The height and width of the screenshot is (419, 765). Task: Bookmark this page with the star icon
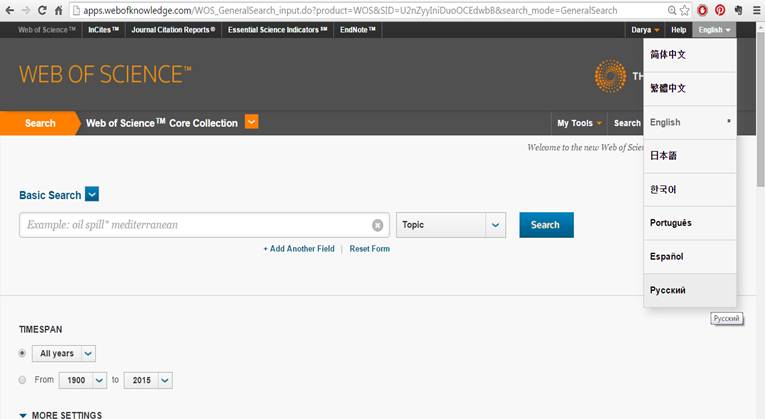tap(683, 10)
